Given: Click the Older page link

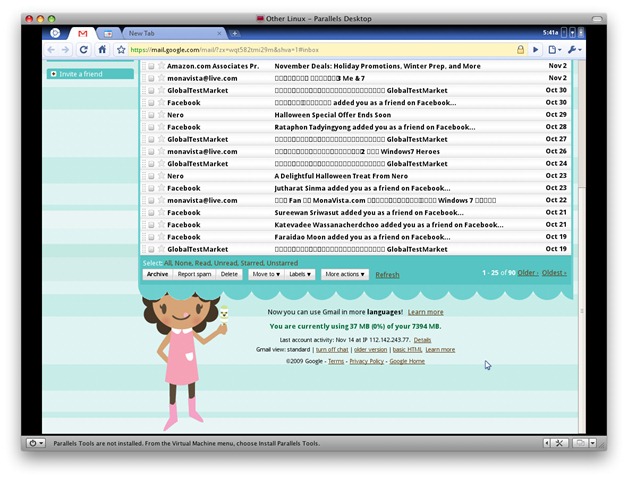Looking at the screenshot, I should 527,273.
